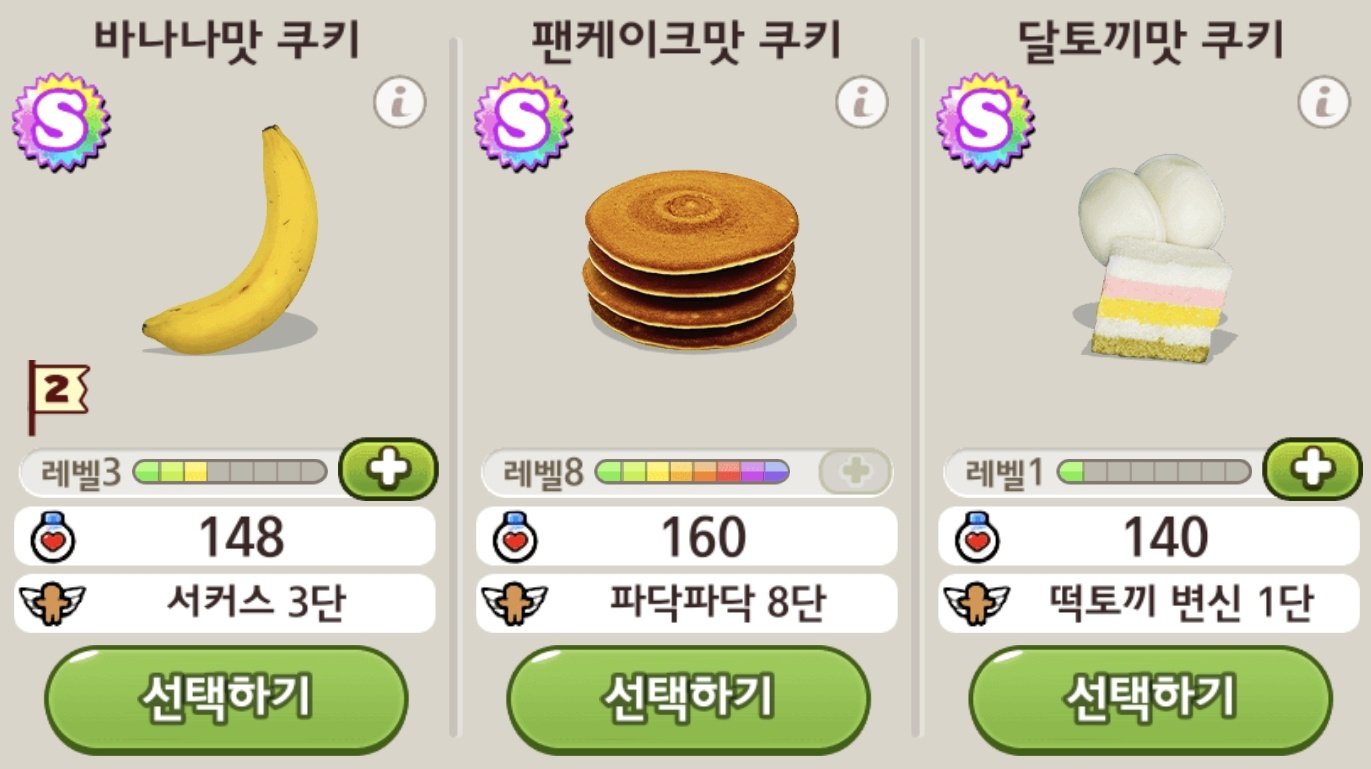The height and width of the screenshot is (769, 1371).
Task: Open info for 바나나맛 쿠키
Action: tap(400, 101)
